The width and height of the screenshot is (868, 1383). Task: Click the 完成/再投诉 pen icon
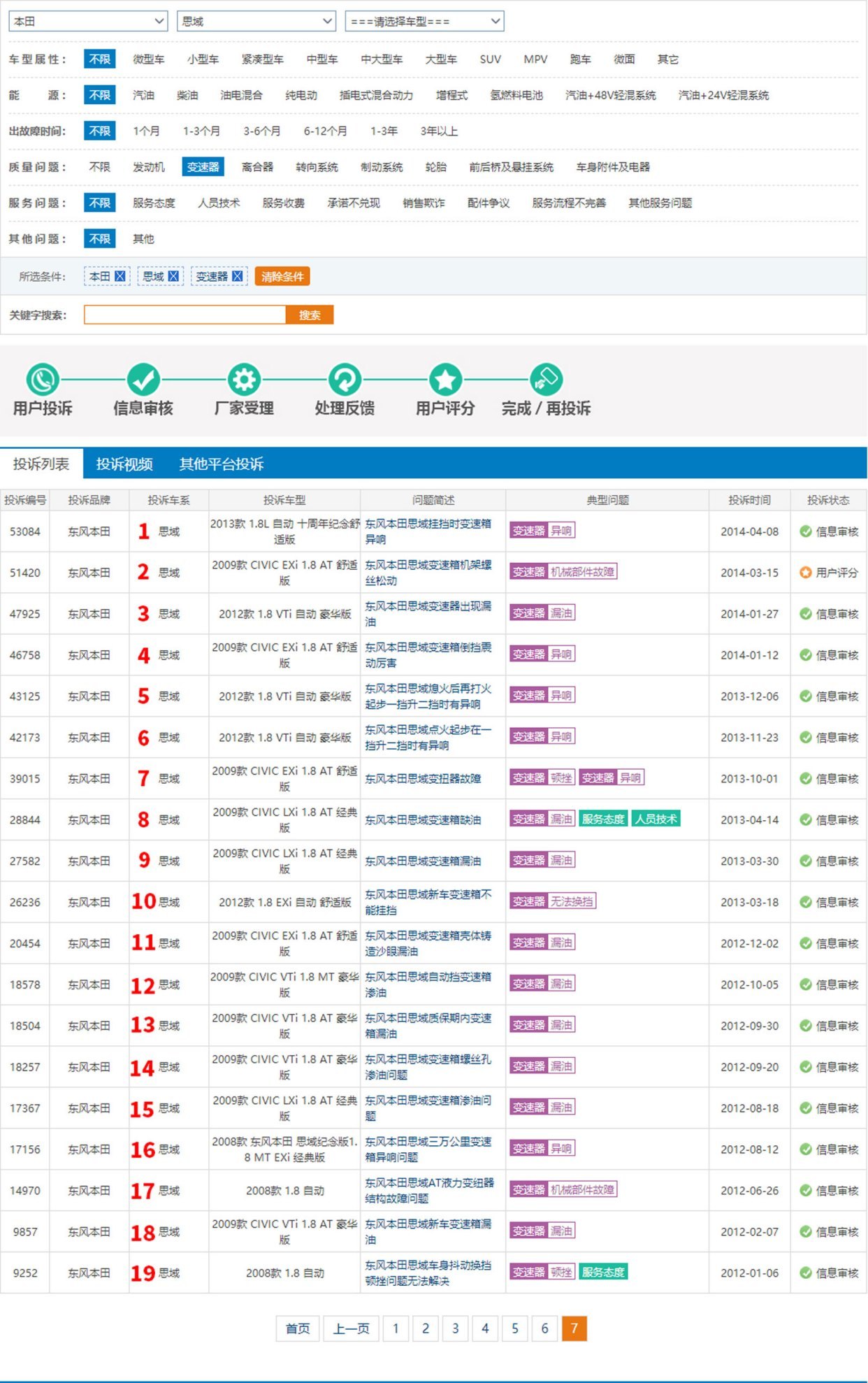[546, 380]
